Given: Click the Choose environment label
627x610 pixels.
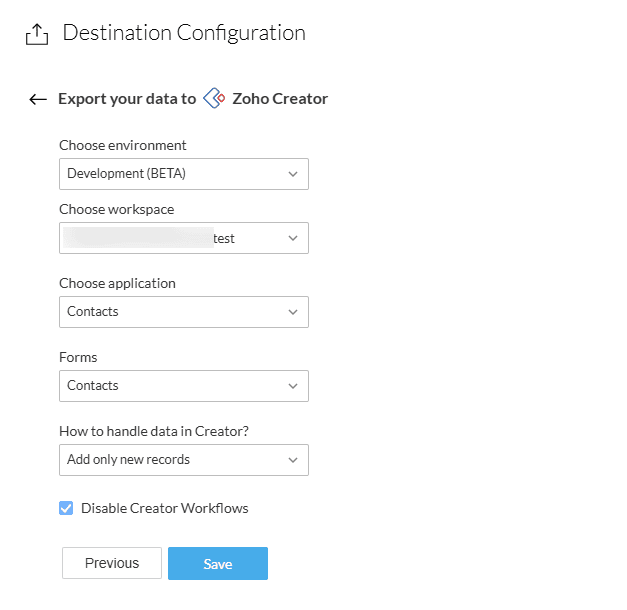Looking at the screenshot, I should 123,146.
